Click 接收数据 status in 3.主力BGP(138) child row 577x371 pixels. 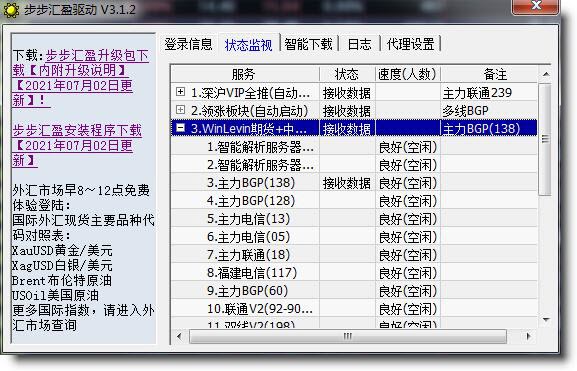click(347, 183)
